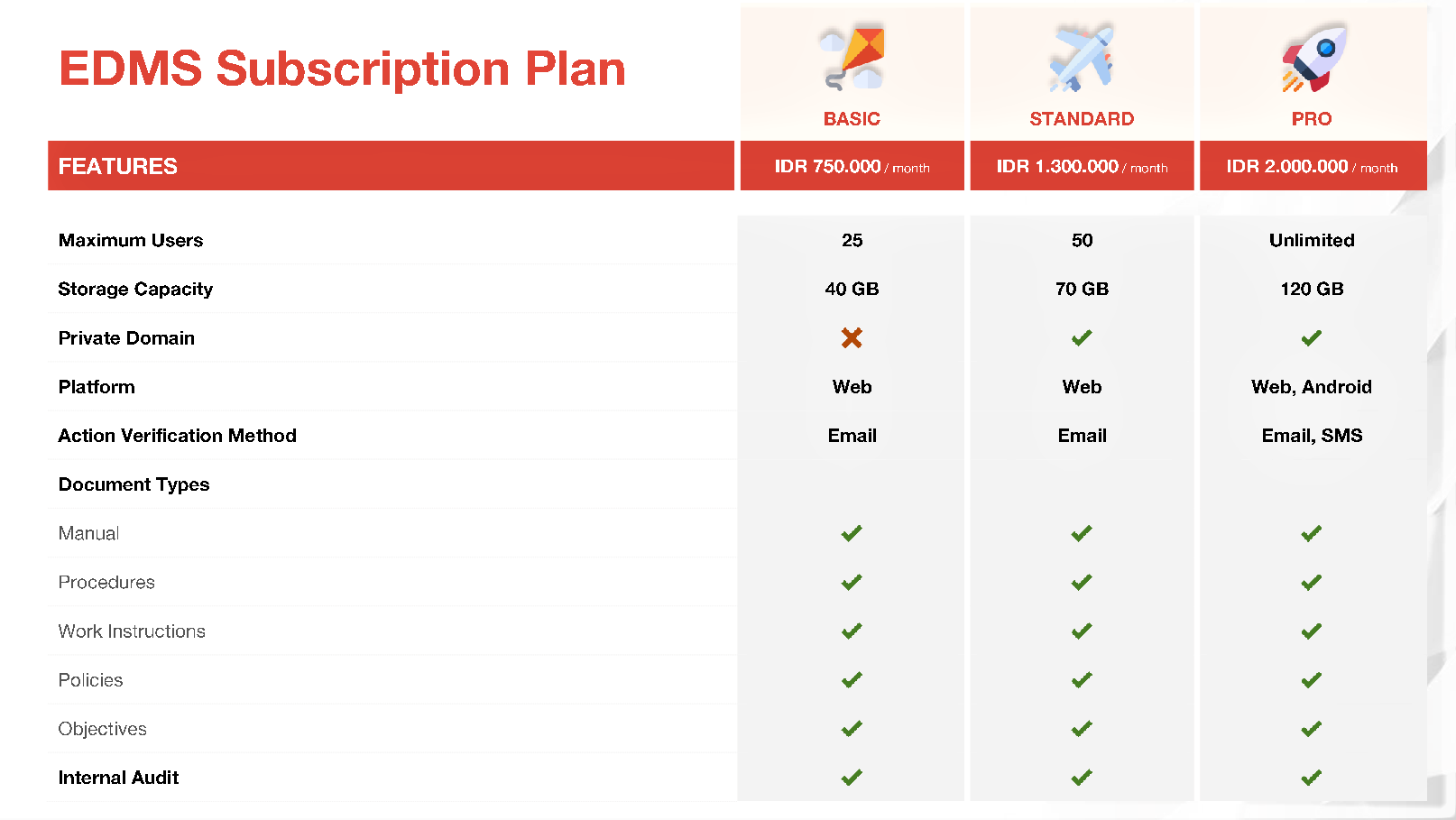Click the Basic plan Manual checkmark
Image resolution: width=1456 pixels, height=820 pixels.
(852, 533)
